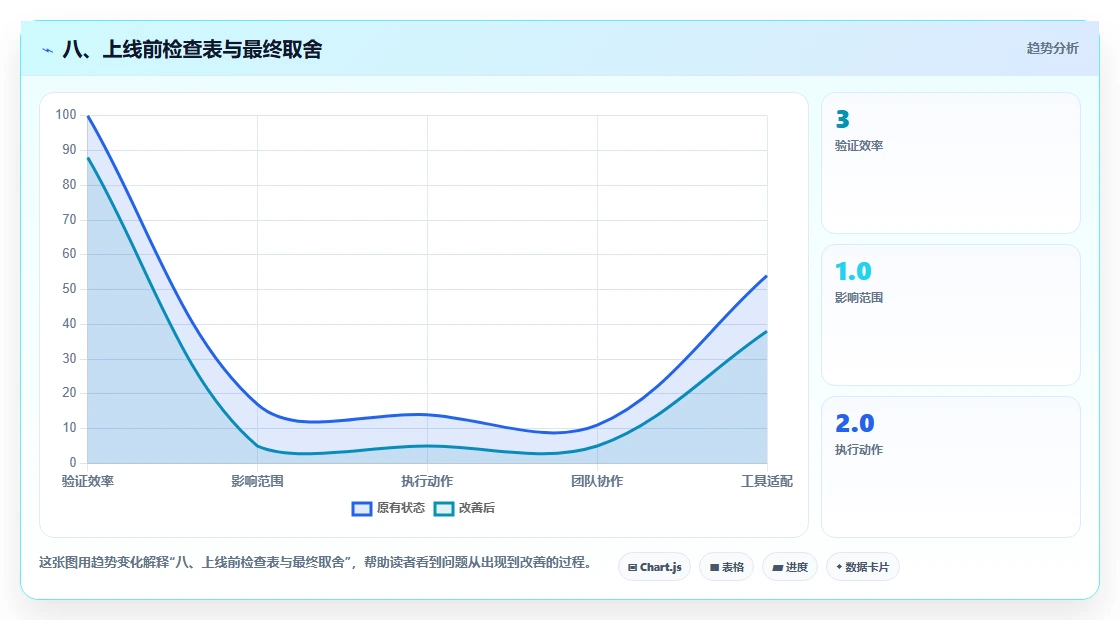1120x620 pixels.
Task: Click the 改善后 legend label
Action: click(476, 508)
